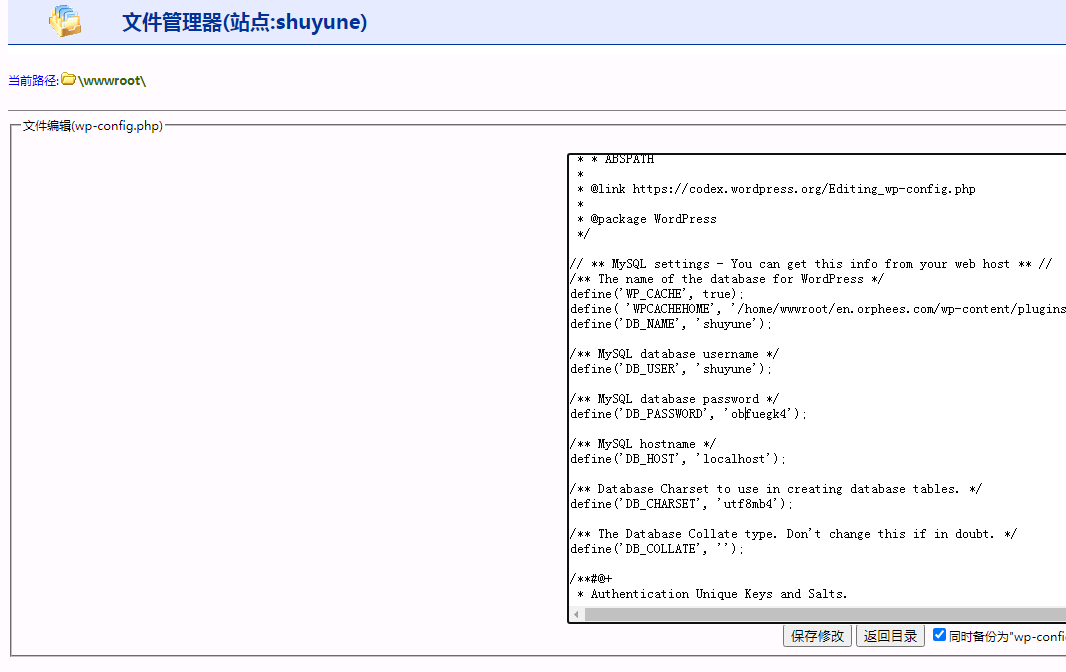Click the ABSPATH comment line
Image resolution: width=1066 pixels, height=672 pixels.
(615, 159)
